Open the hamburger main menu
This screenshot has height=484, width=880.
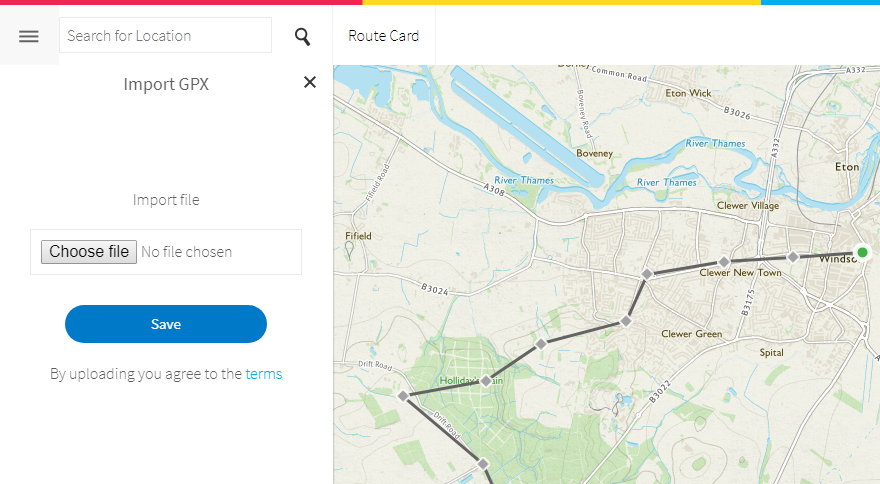point(29,36)
